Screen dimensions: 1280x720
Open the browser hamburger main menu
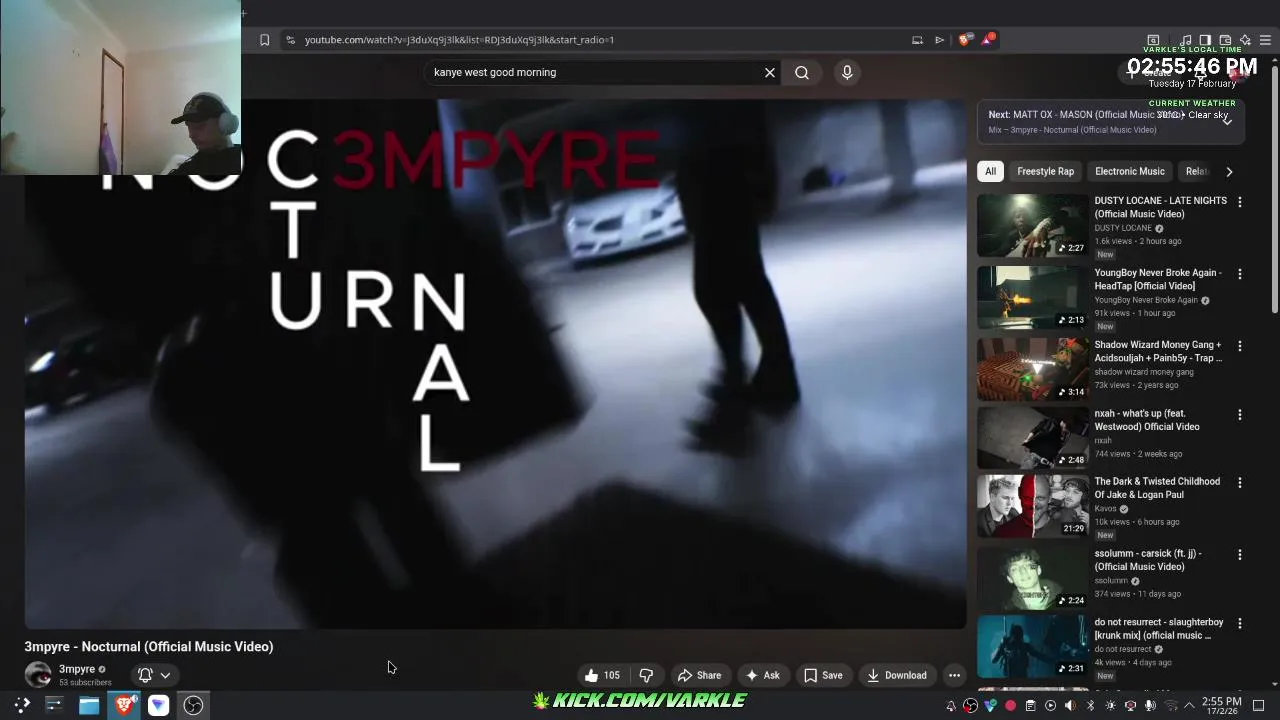point(1265,40)
